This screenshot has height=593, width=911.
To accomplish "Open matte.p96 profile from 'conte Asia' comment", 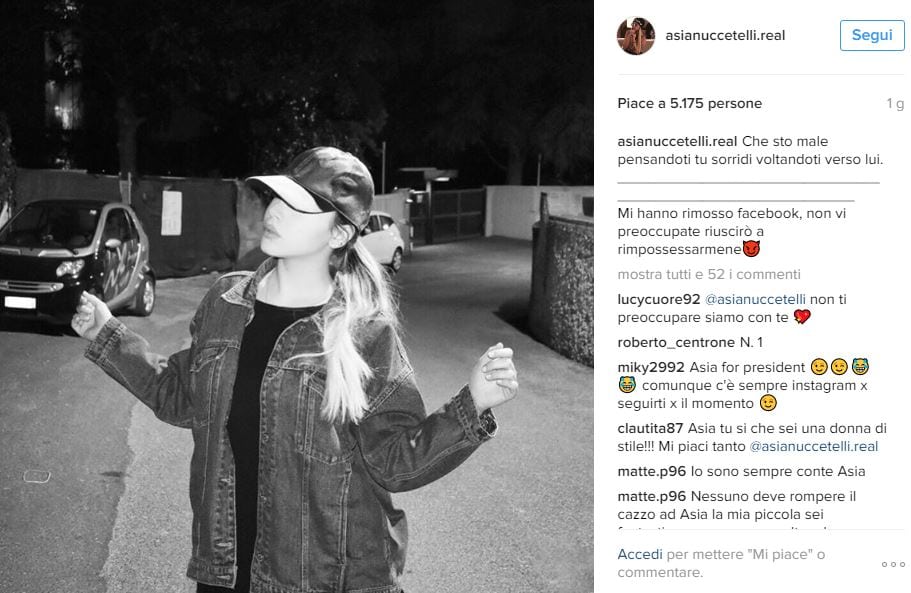I will click(x=652, y=472).
